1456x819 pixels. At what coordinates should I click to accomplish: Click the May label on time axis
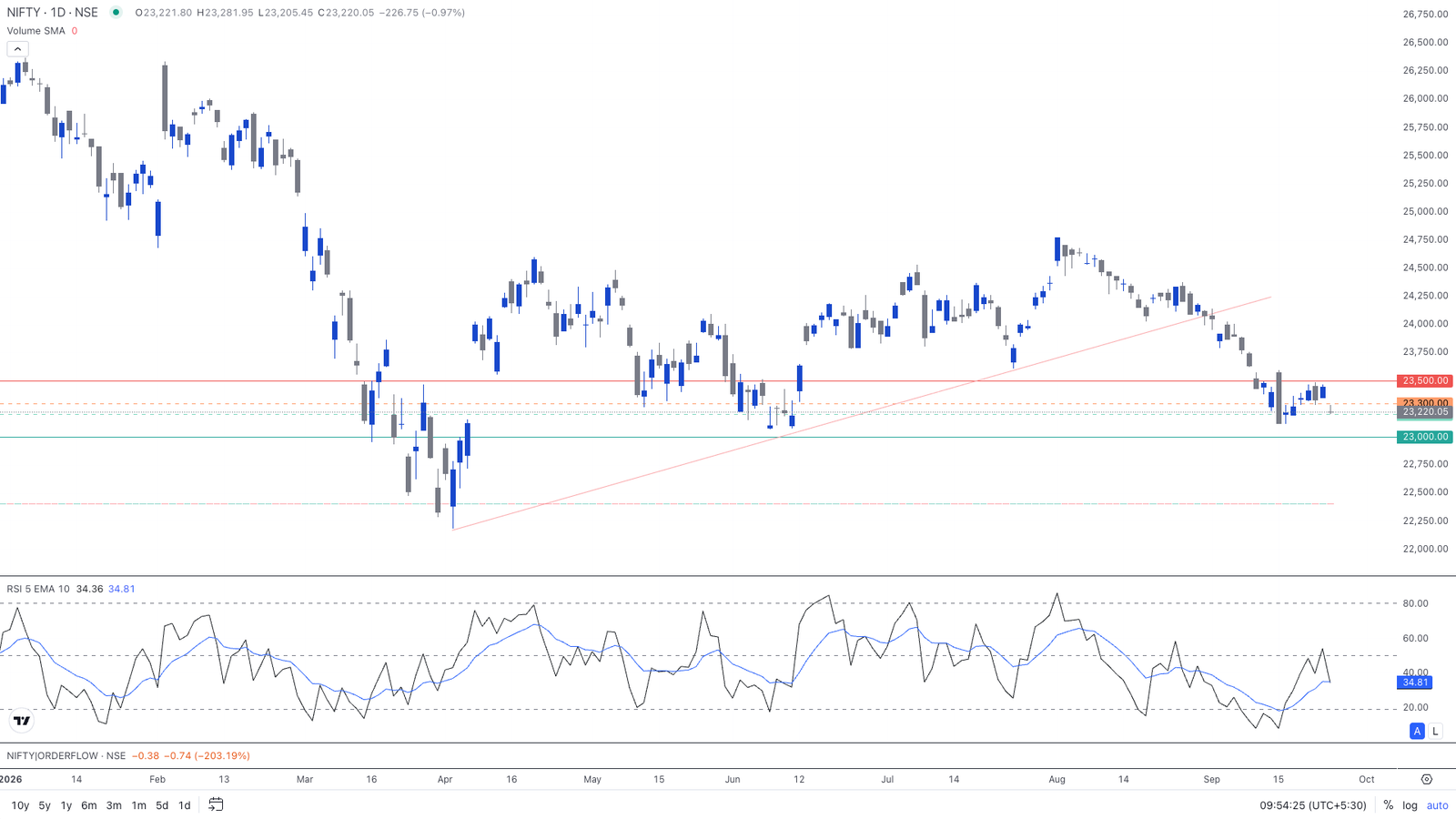592,780
